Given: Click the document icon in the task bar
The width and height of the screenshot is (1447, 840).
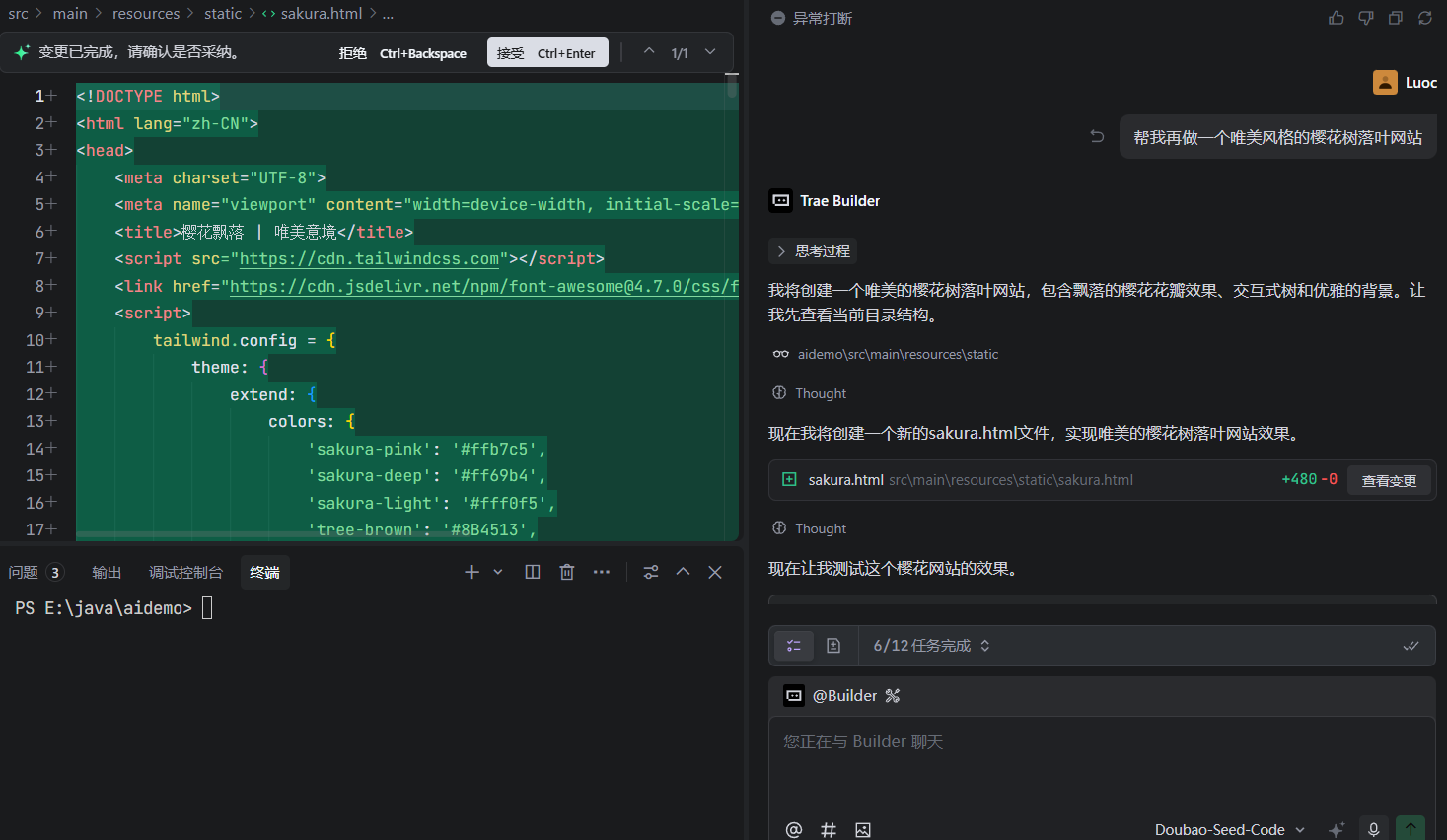Looking at the screenshot, I should point(833,646).
